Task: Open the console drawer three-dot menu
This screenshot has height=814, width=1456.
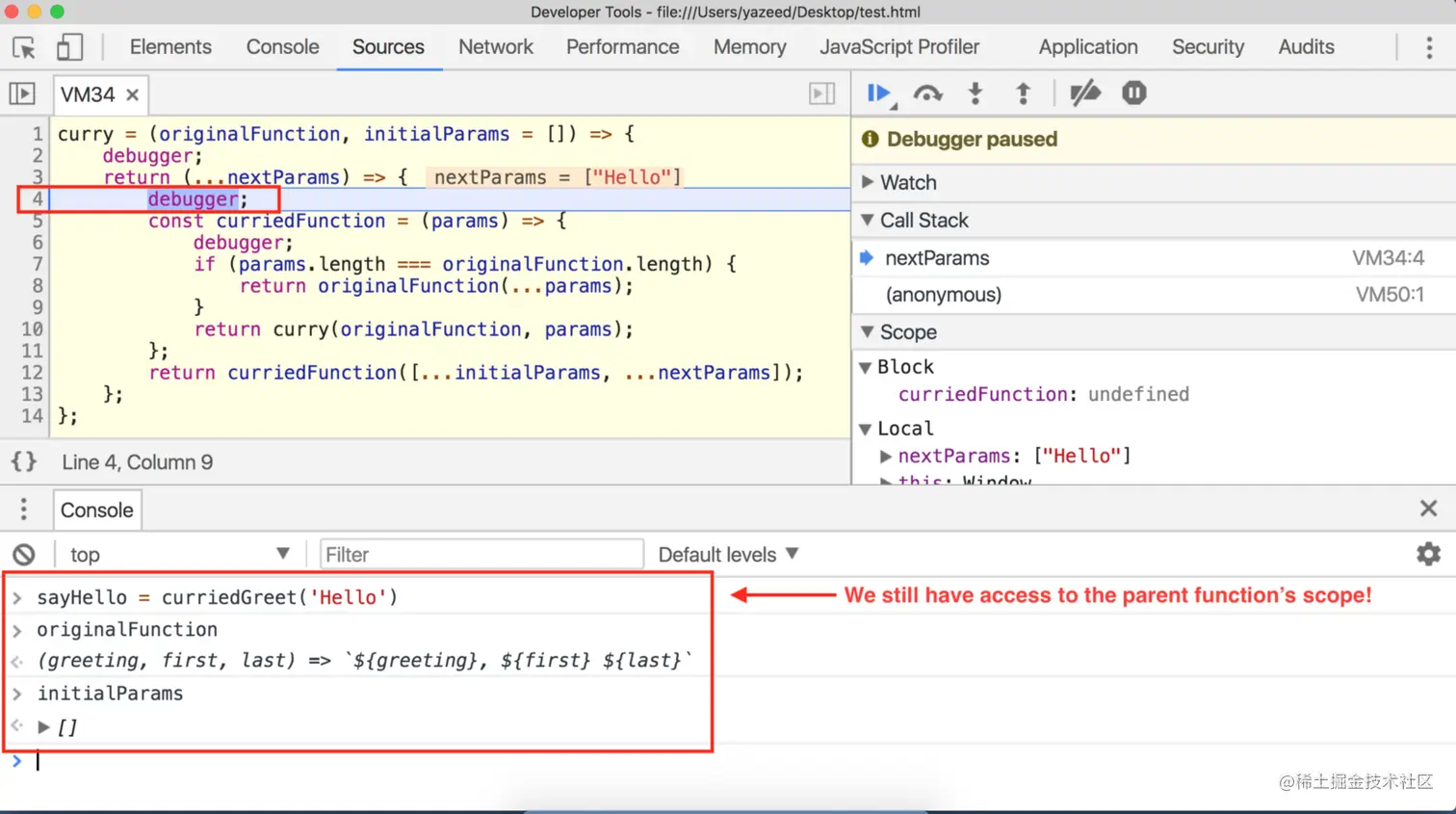Action: pyautogui.click(x=24, y=509)
